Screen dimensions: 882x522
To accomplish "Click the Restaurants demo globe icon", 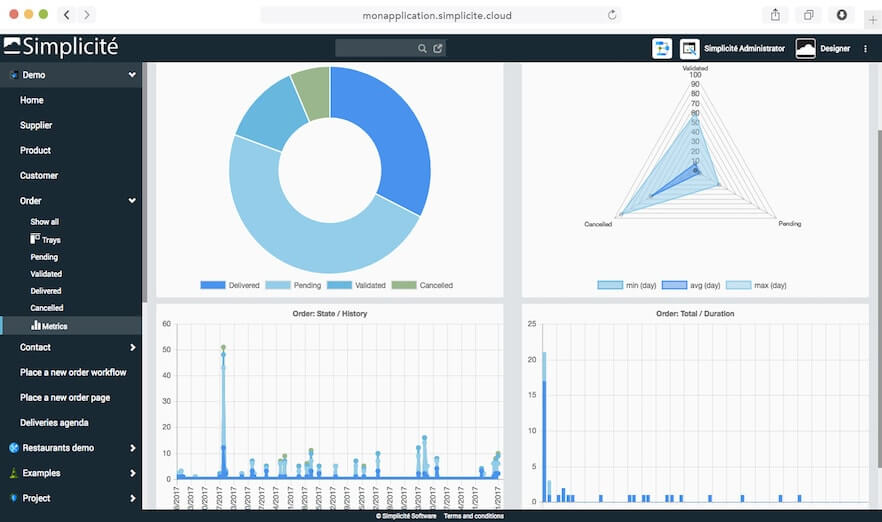I will coord(14,448).
